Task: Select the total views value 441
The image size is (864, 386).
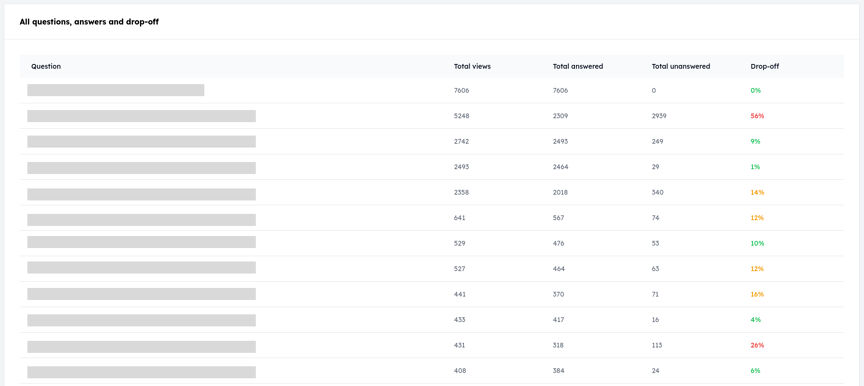Action: (x=459, y=295)
